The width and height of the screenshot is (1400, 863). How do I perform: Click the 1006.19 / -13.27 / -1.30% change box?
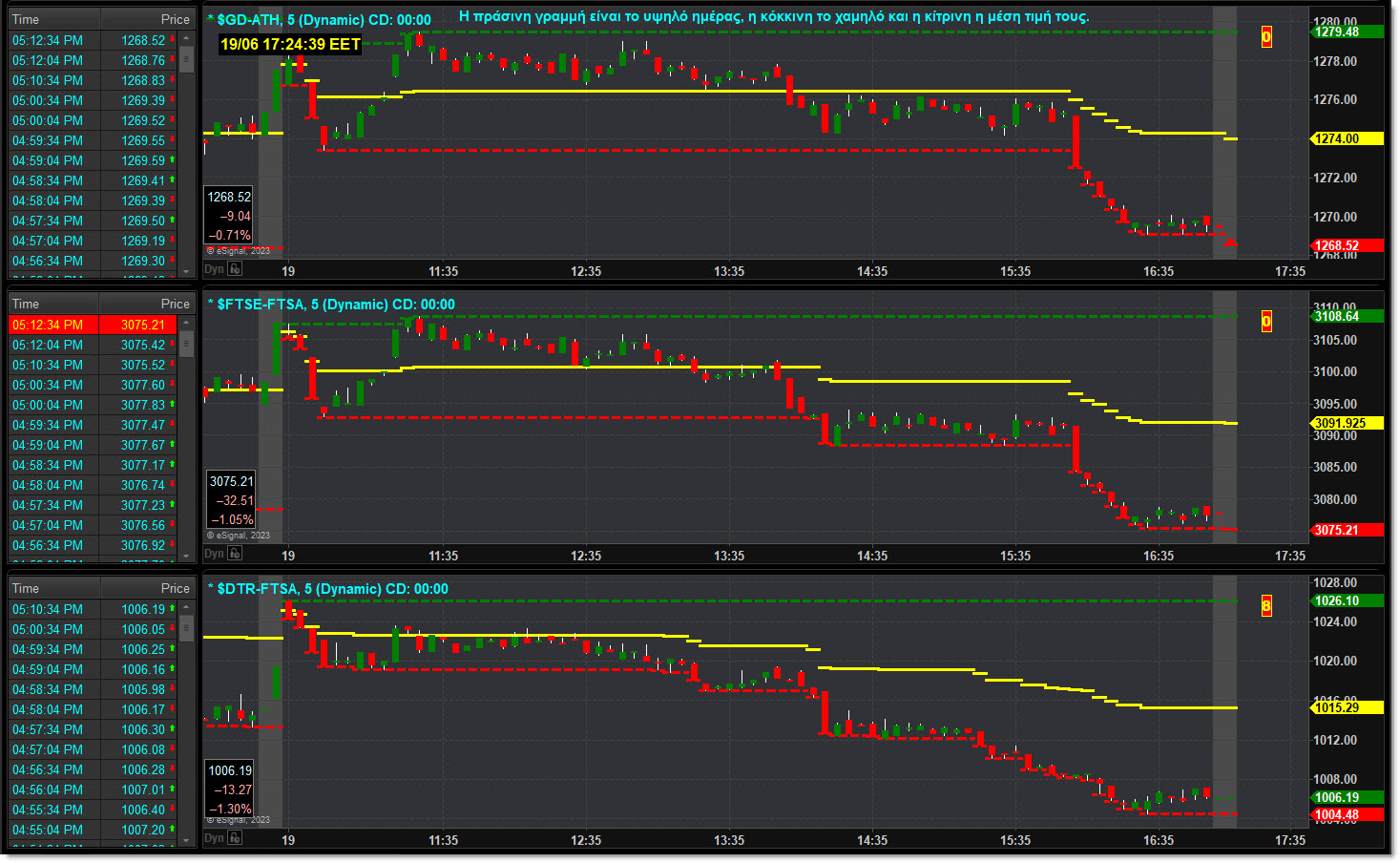pos(230,789)
